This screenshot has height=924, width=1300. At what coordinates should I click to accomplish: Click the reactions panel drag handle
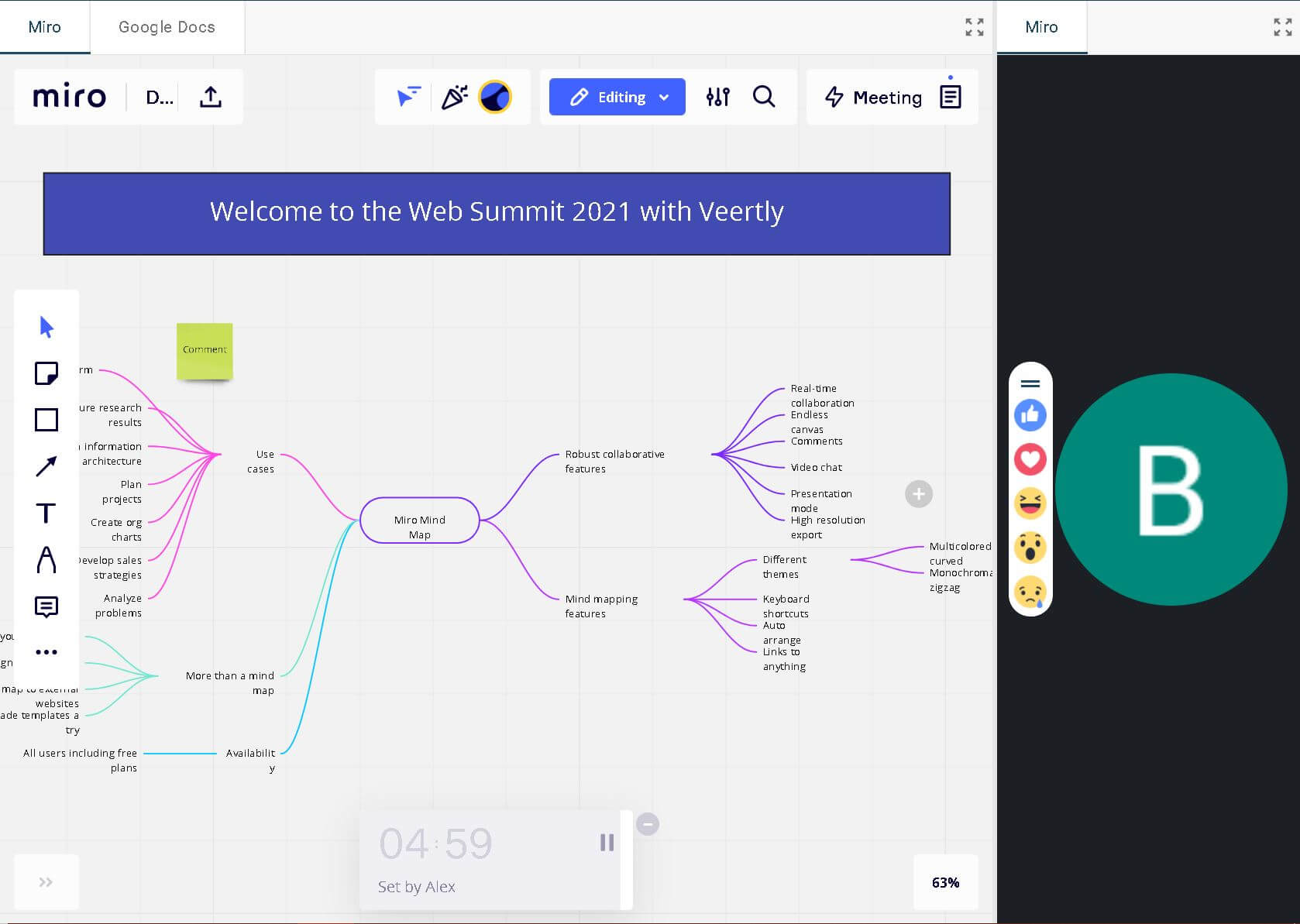click(1030, 383)
